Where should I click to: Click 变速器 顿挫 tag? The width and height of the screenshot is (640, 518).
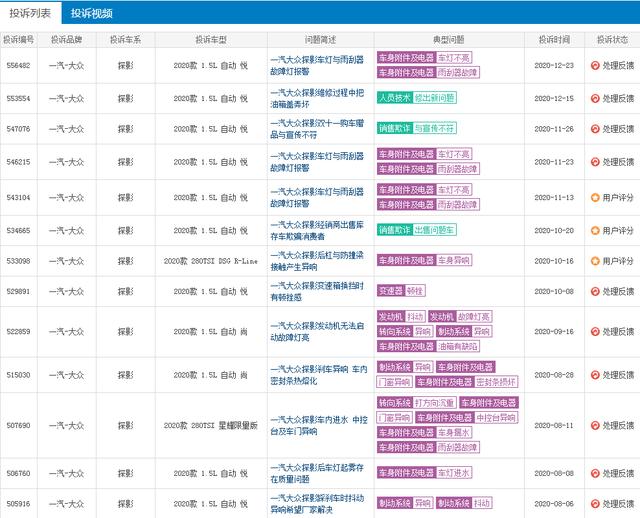pos(401,291)
